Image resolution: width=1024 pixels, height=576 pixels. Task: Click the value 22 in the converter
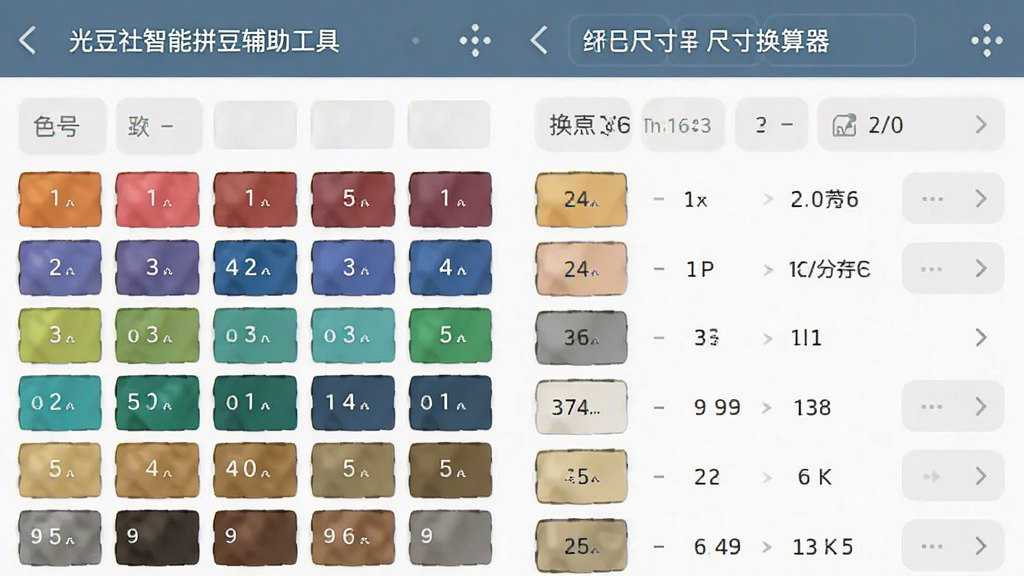pyautogui.click(x=707, y=477)
